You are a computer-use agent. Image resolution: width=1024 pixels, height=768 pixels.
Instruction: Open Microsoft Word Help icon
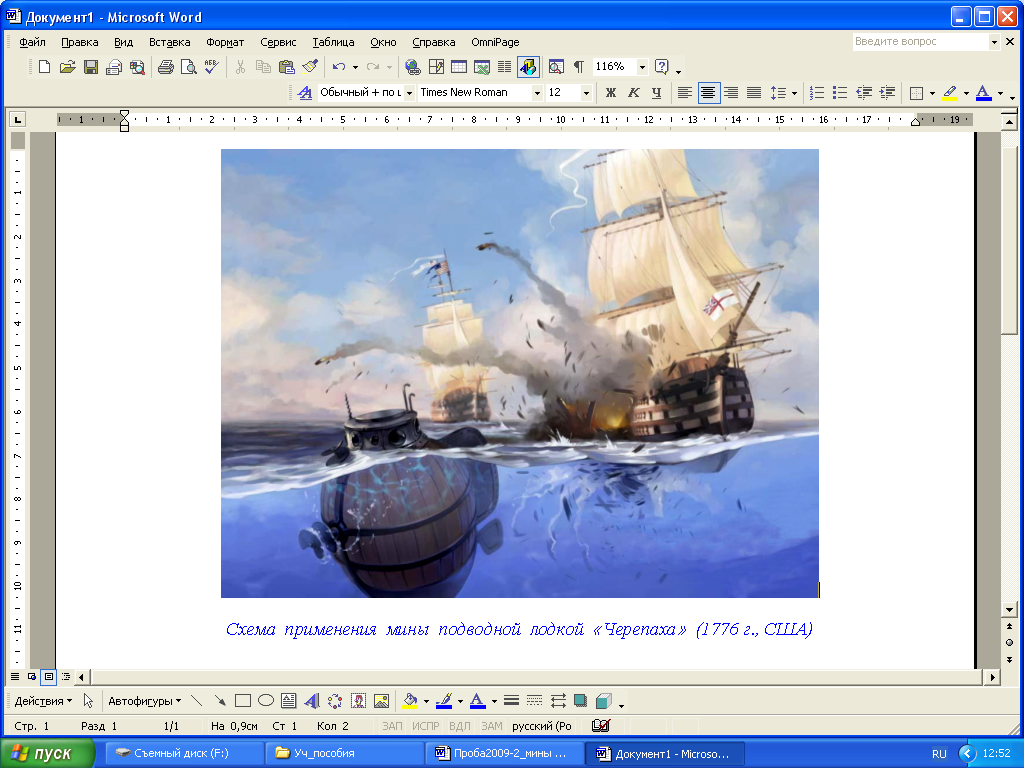662,67
